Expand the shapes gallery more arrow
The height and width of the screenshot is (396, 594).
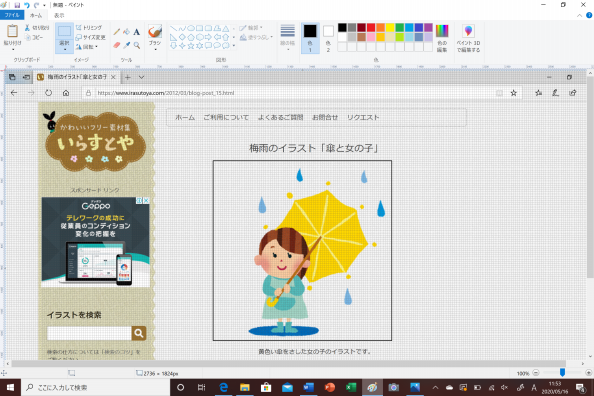tap(234, 46)
